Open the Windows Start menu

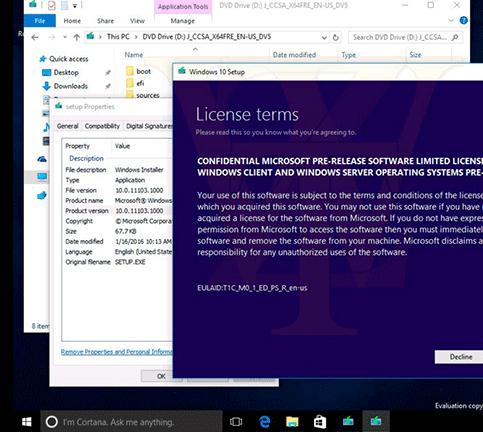27,422
